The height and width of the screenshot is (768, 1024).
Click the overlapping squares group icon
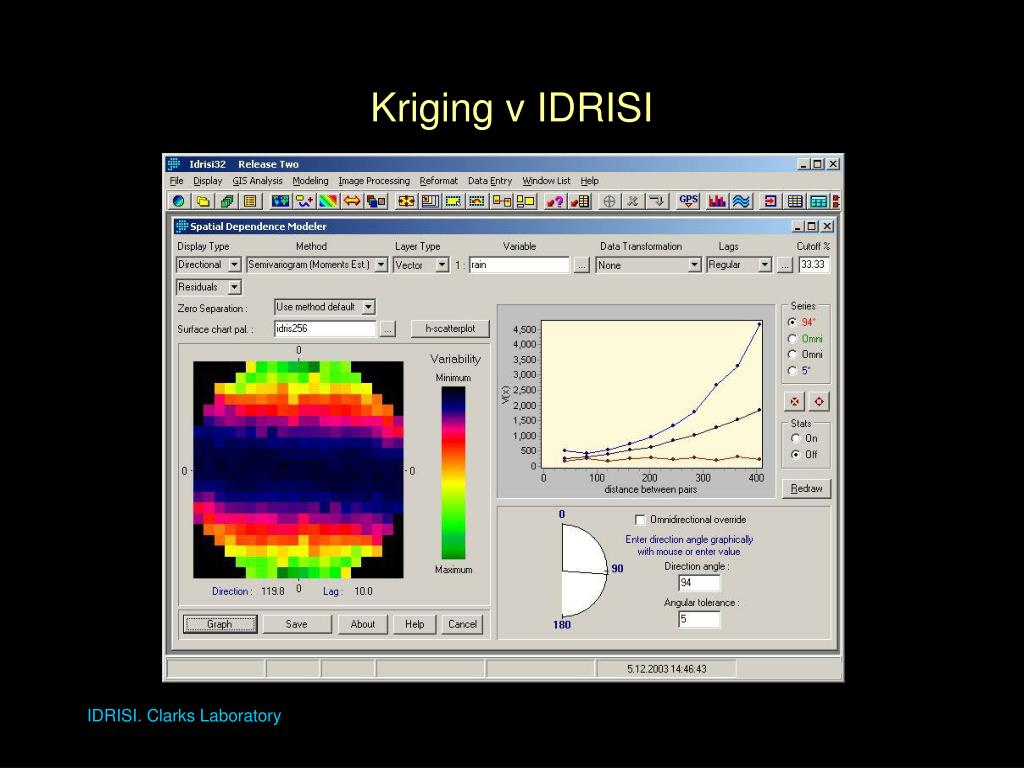pyautogui.click(x=376, y=201)
